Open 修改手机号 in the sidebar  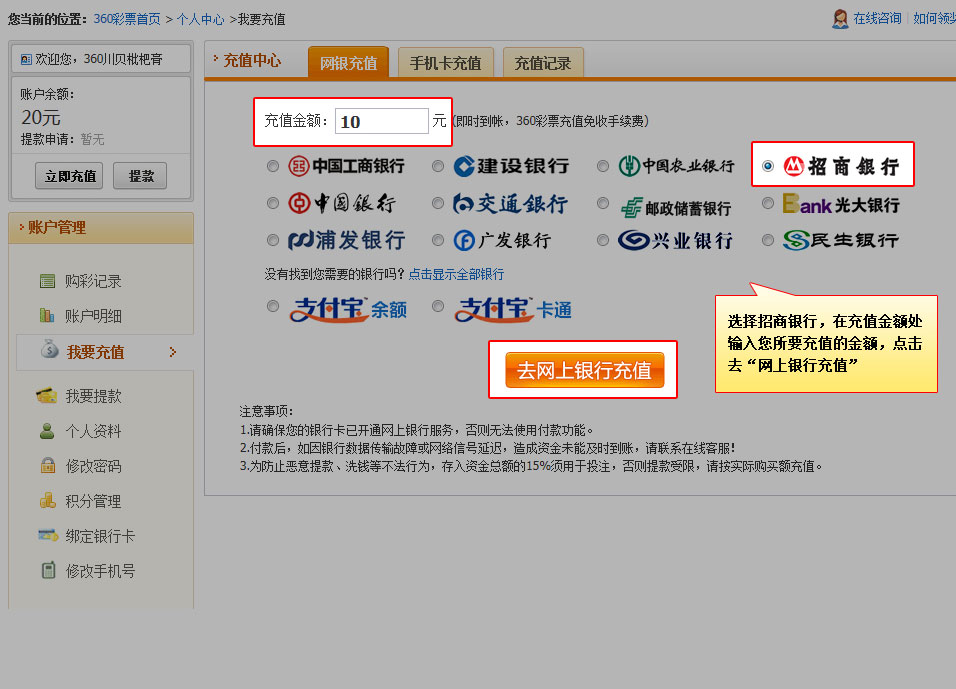(100, 571)
